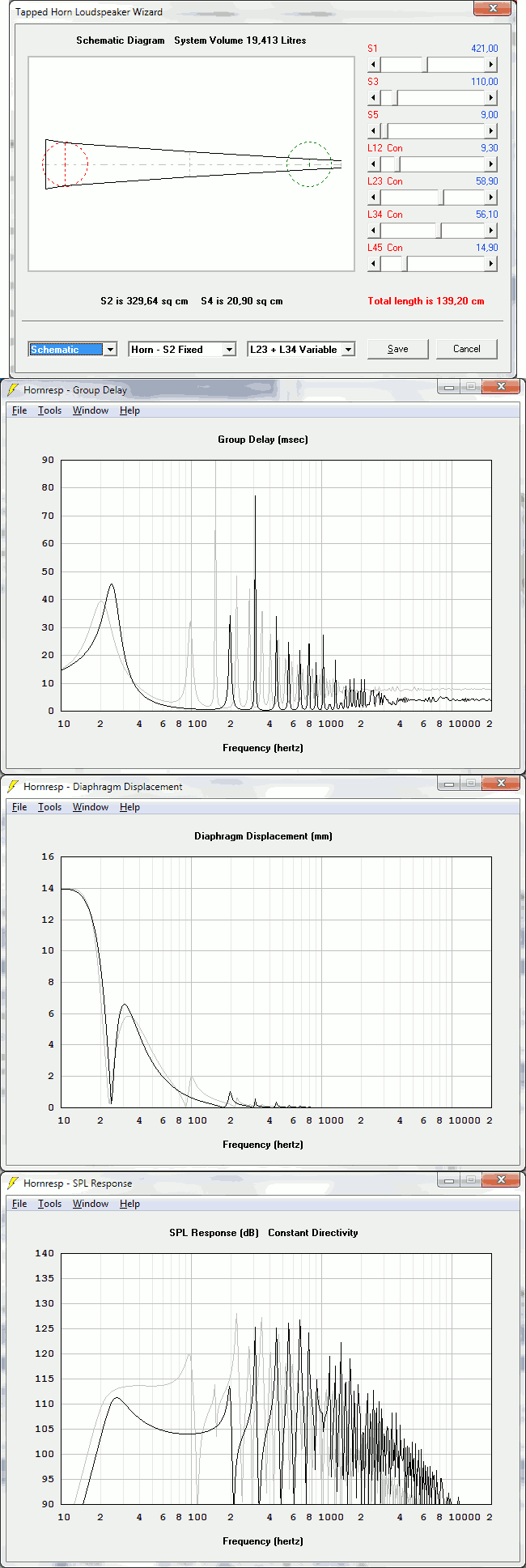Screen dimensions: 526x1568
Task: Click the Group Delay chart plot
Action: [x=276, y=585]
